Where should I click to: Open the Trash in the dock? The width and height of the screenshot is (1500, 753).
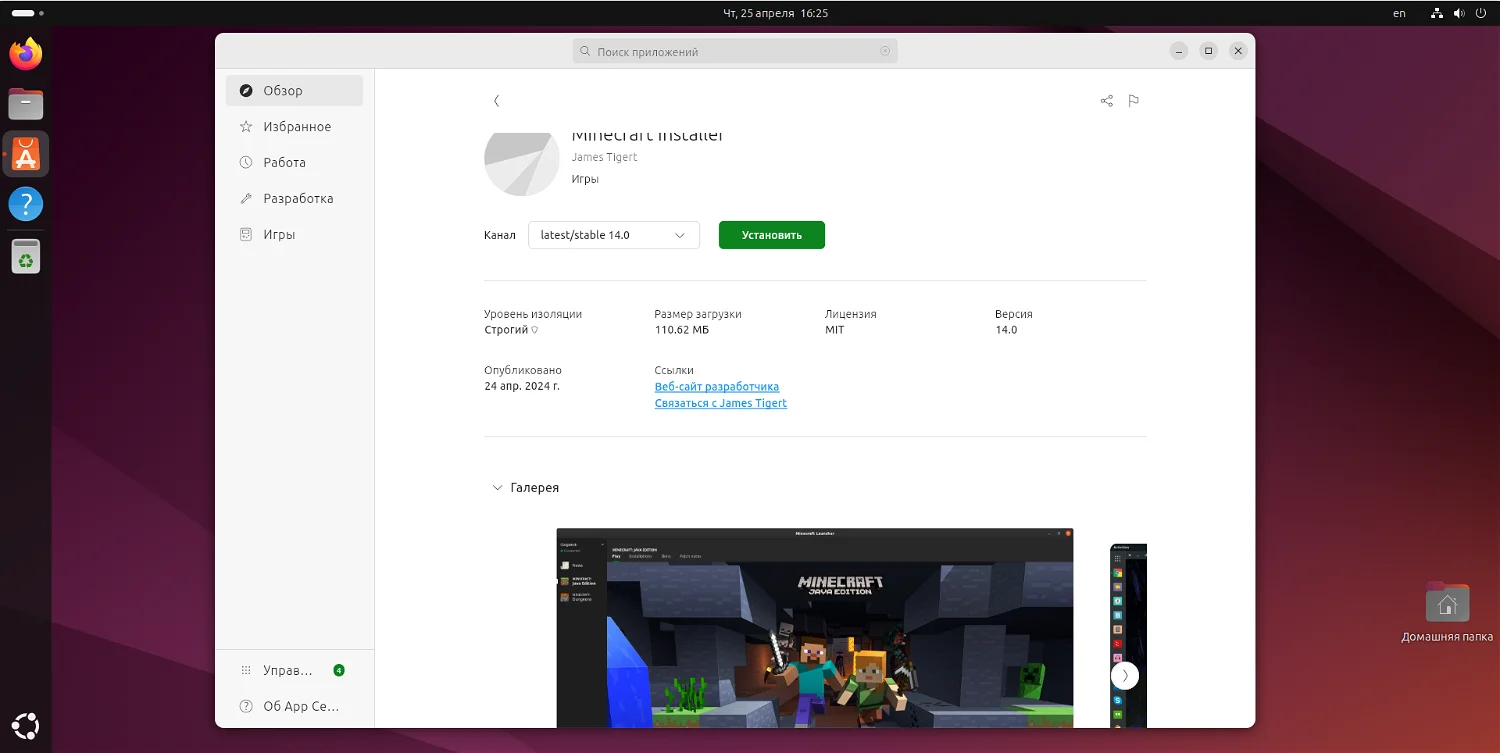click(x=26, y=256)
